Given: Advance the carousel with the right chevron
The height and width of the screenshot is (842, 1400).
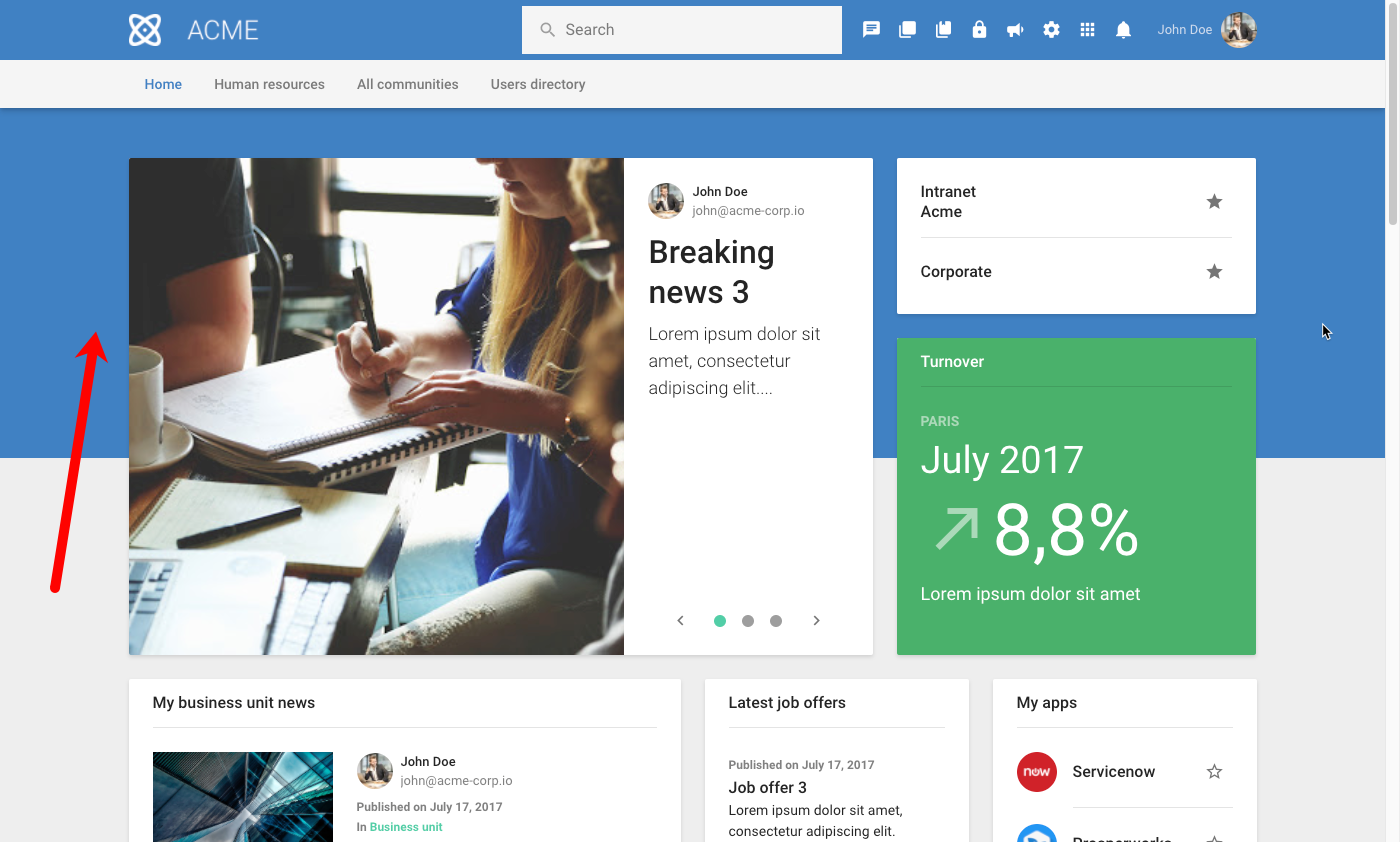Looking at the screenshot, I should tap(816, 620).
